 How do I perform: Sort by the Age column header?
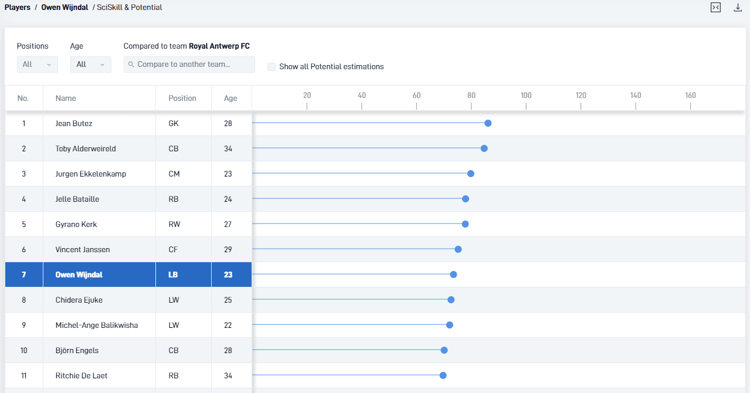click(231, 98)
